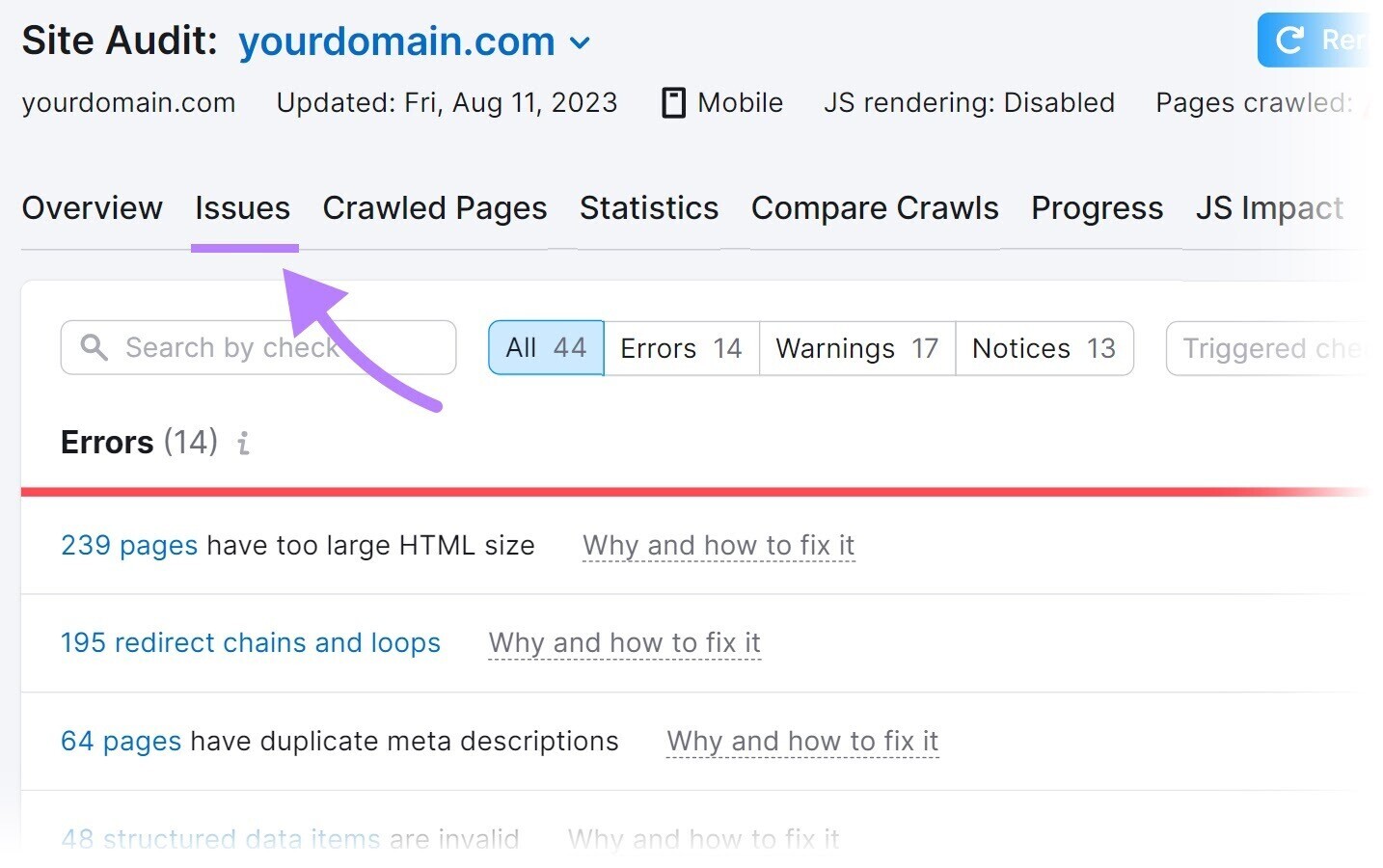This screenshot has height=868, width=1383.
Task: Enable the Errors 14 filter
Action: pyautogui.click(x=680, y=348)
